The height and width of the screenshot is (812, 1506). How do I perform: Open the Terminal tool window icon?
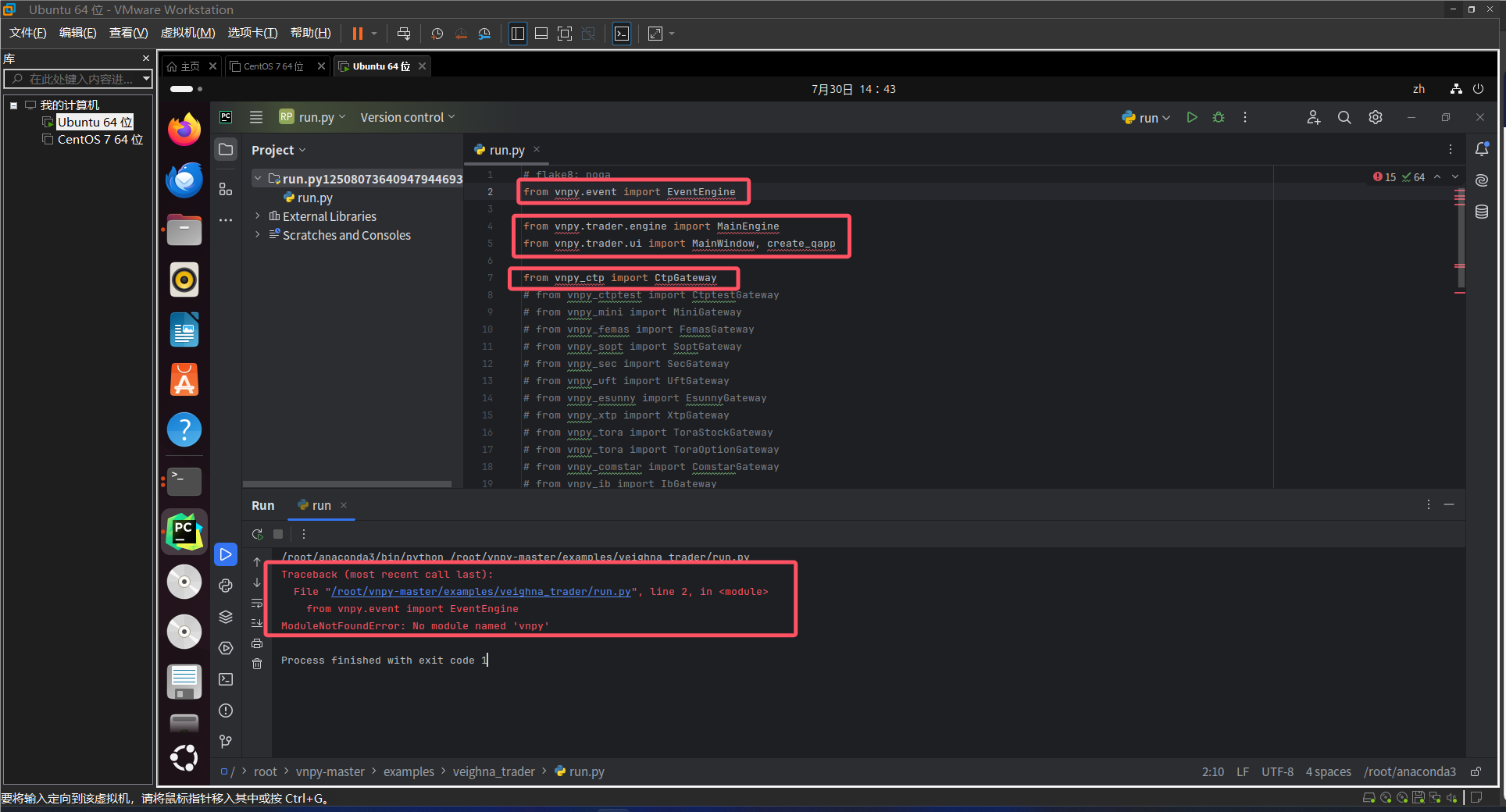[226, 679]
